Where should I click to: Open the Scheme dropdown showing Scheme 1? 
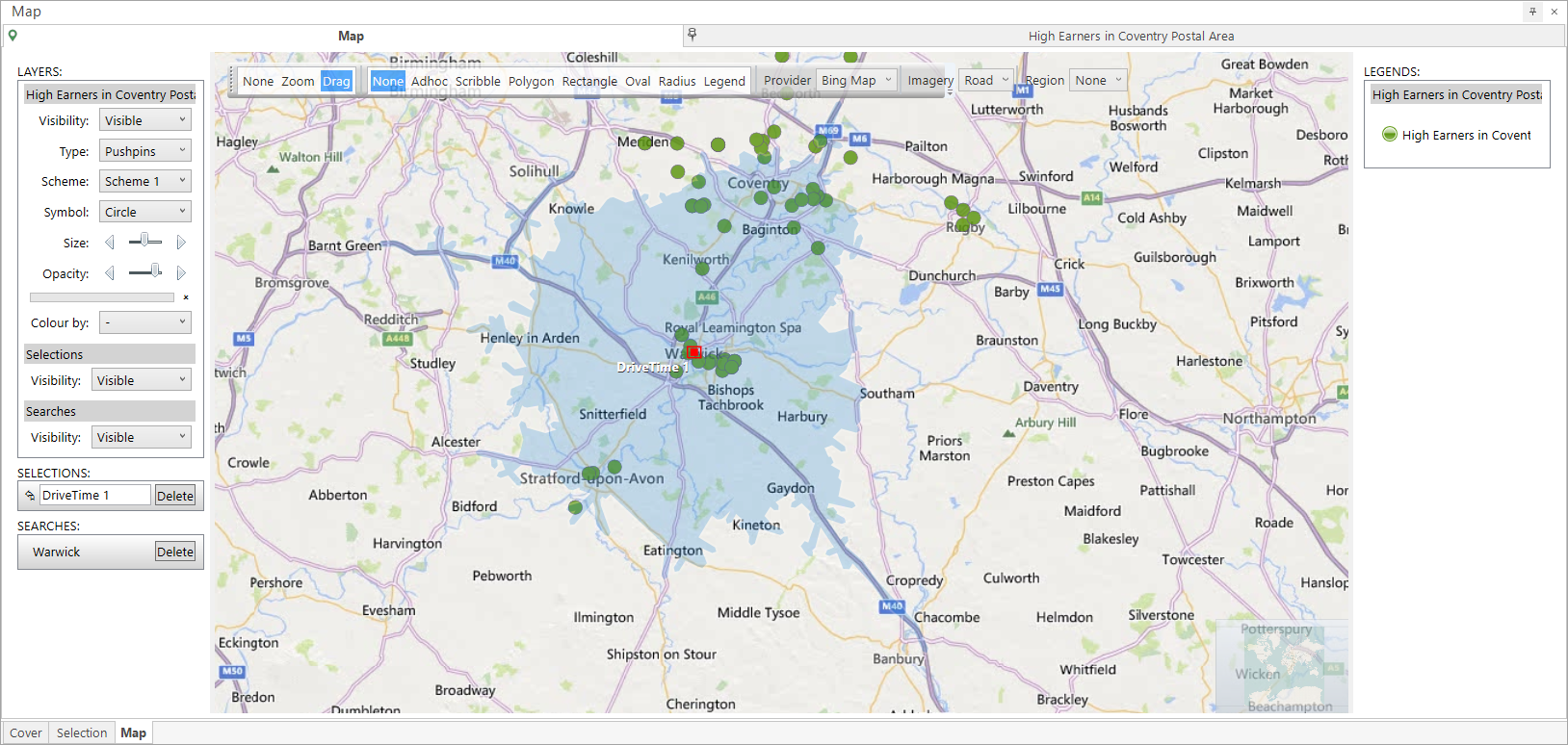145,181
